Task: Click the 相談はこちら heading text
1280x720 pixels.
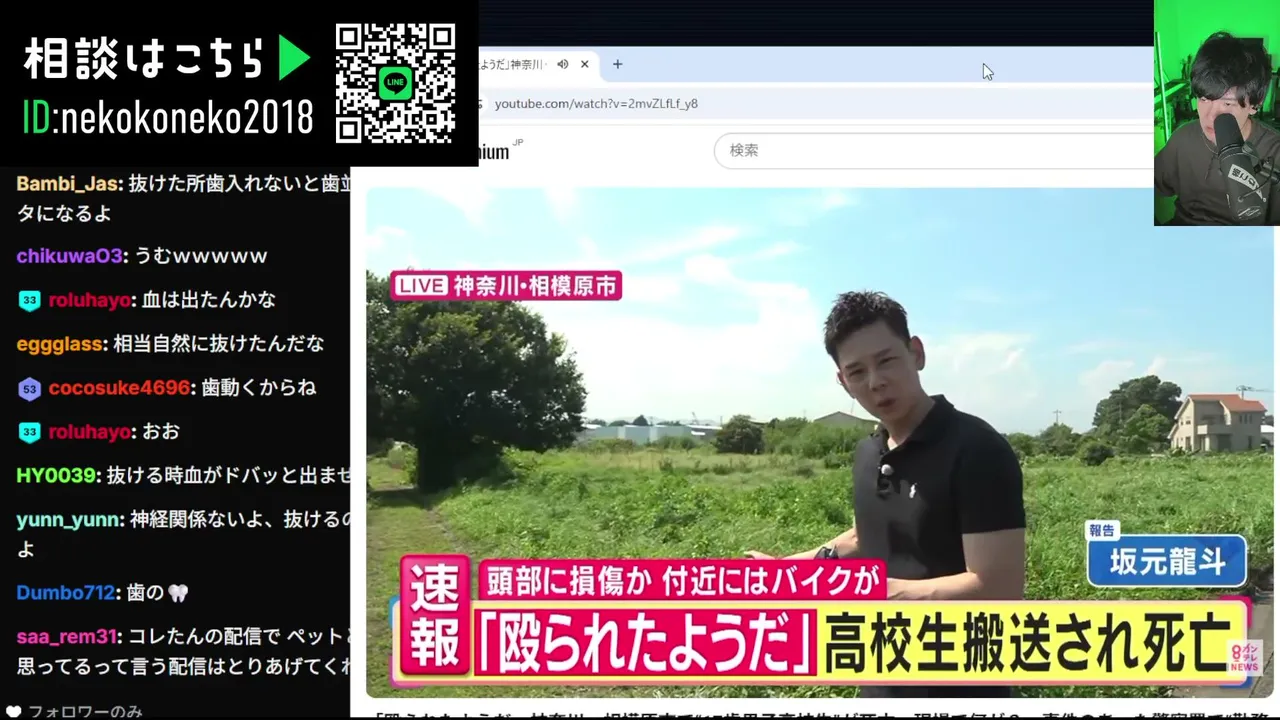Action: point(144,59)
